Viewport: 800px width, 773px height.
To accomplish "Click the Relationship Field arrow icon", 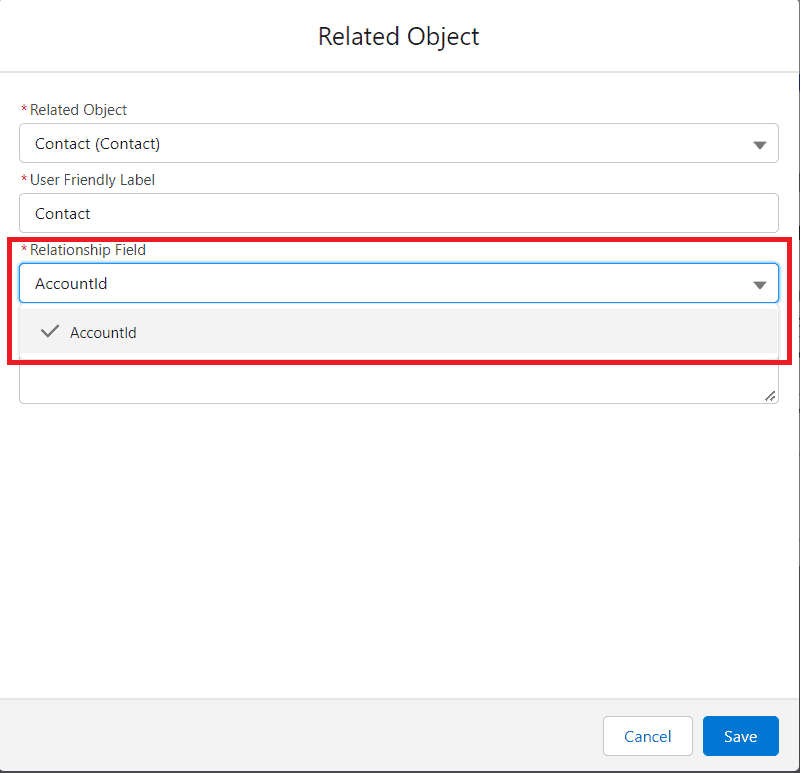I will [x=759, y=284].
